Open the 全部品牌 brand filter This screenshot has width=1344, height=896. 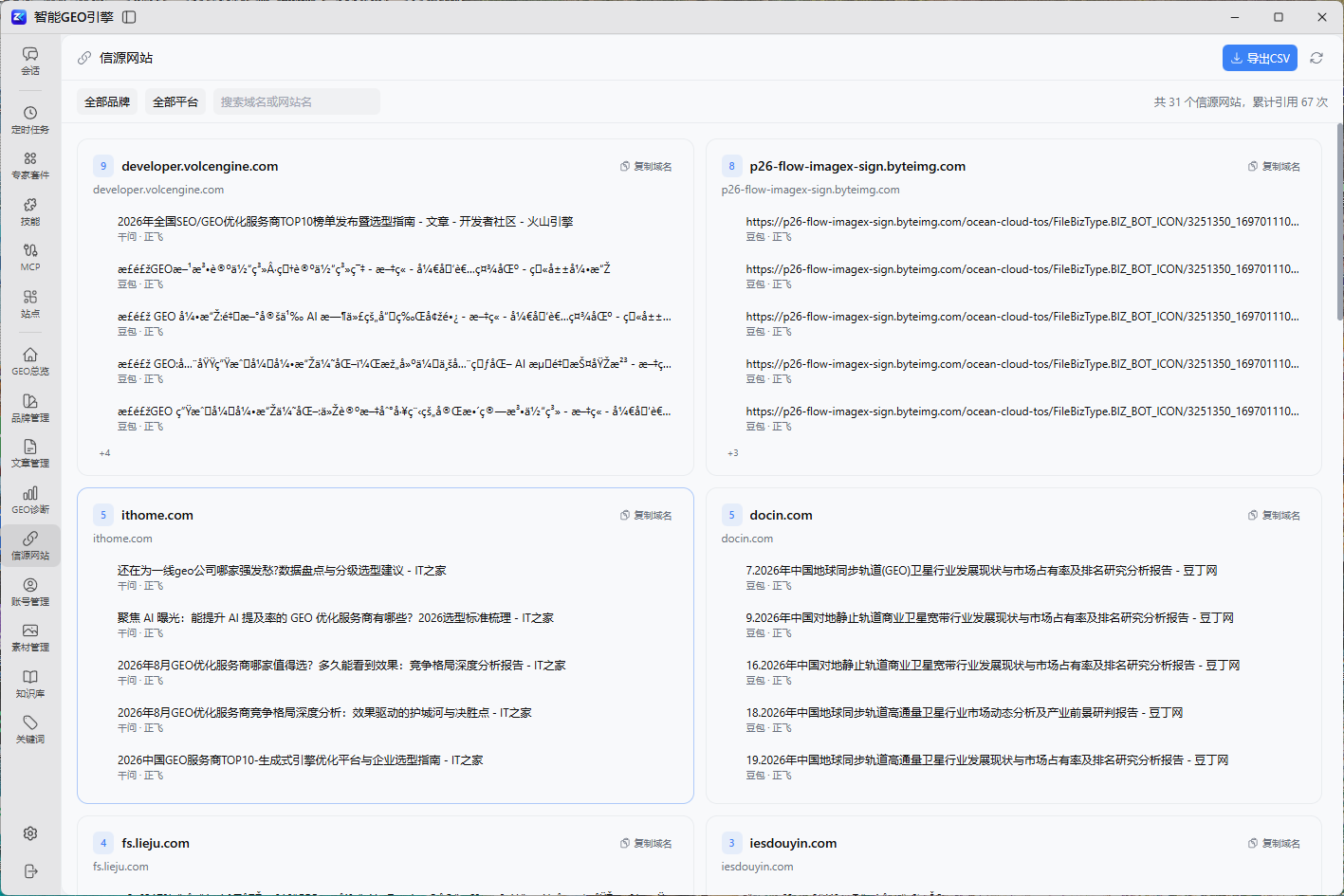click(107, 101)
